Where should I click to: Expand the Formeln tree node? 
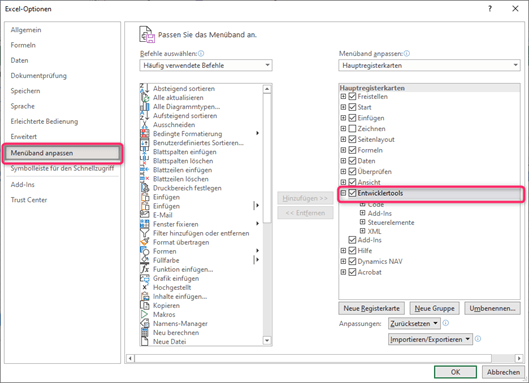tap(343, 150)
